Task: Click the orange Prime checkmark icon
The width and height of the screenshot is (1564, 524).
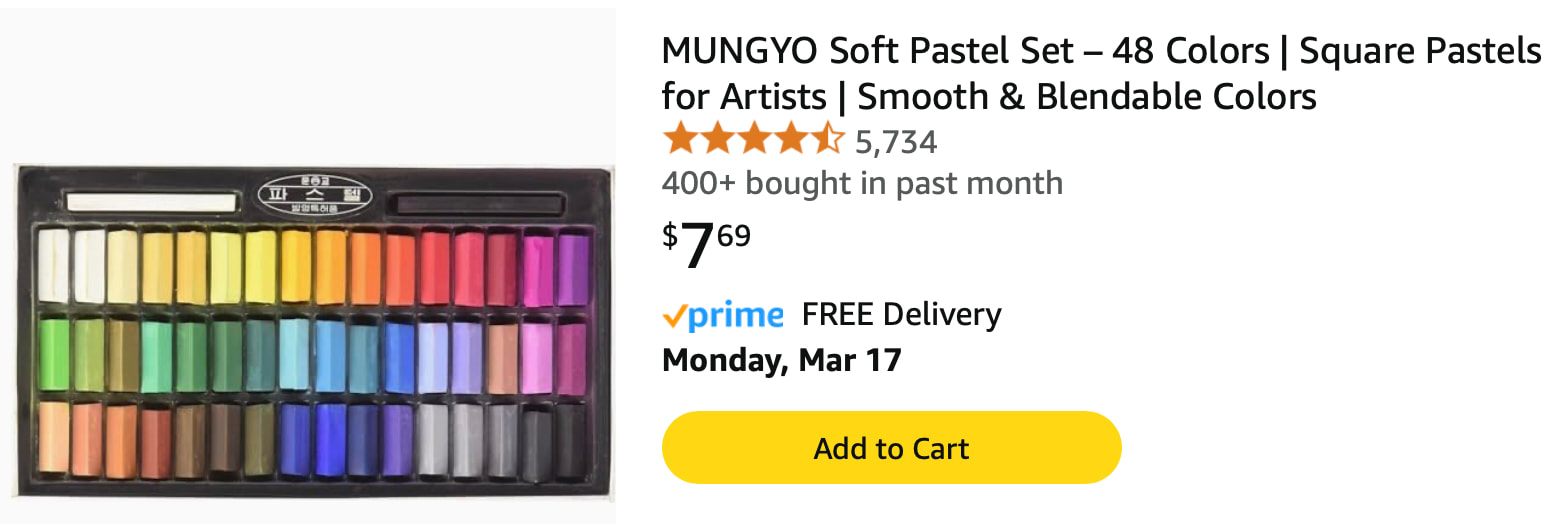Action: click(674, 316)
